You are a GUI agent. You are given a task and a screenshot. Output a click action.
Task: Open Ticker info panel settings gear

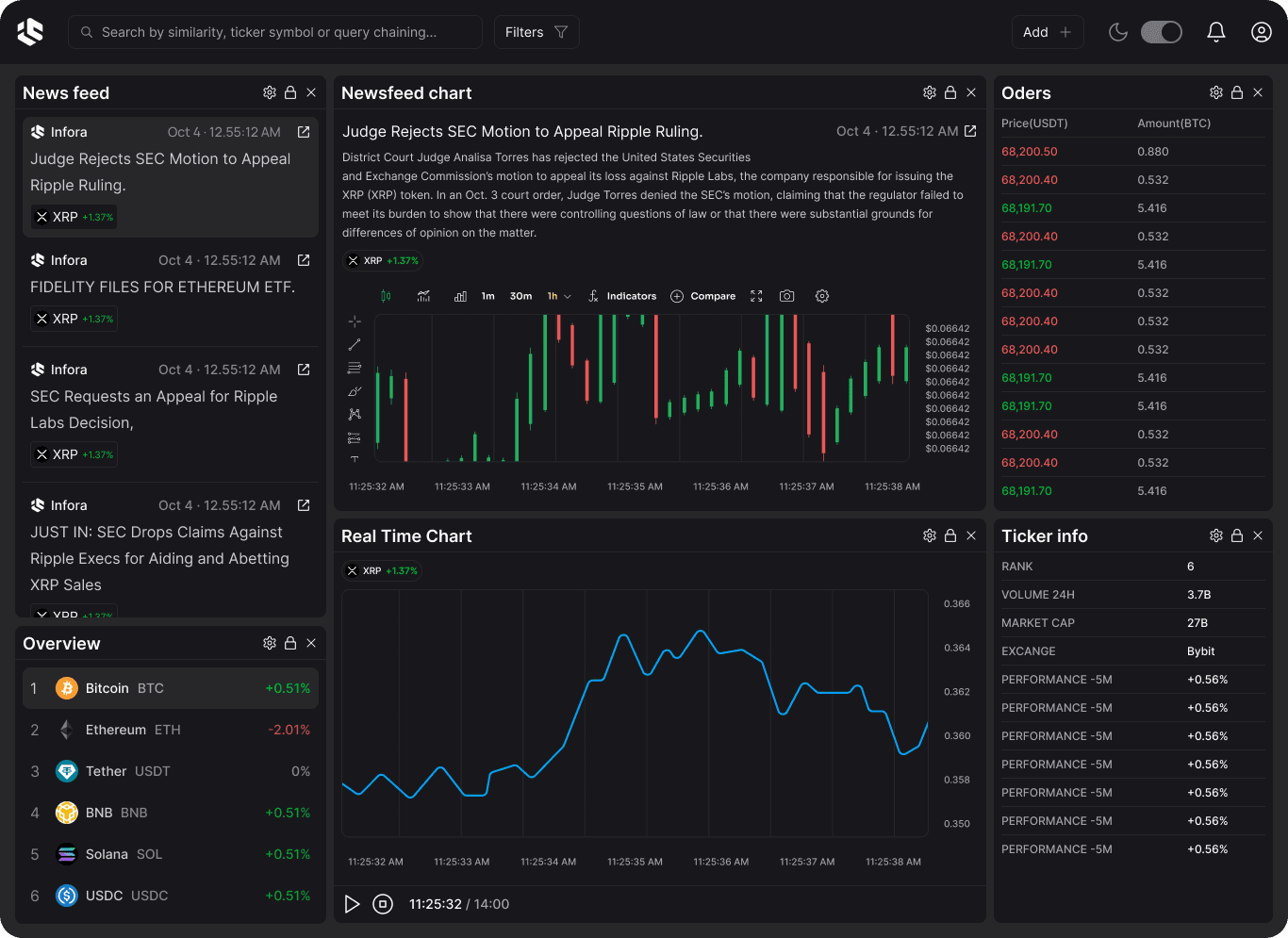1216,535
